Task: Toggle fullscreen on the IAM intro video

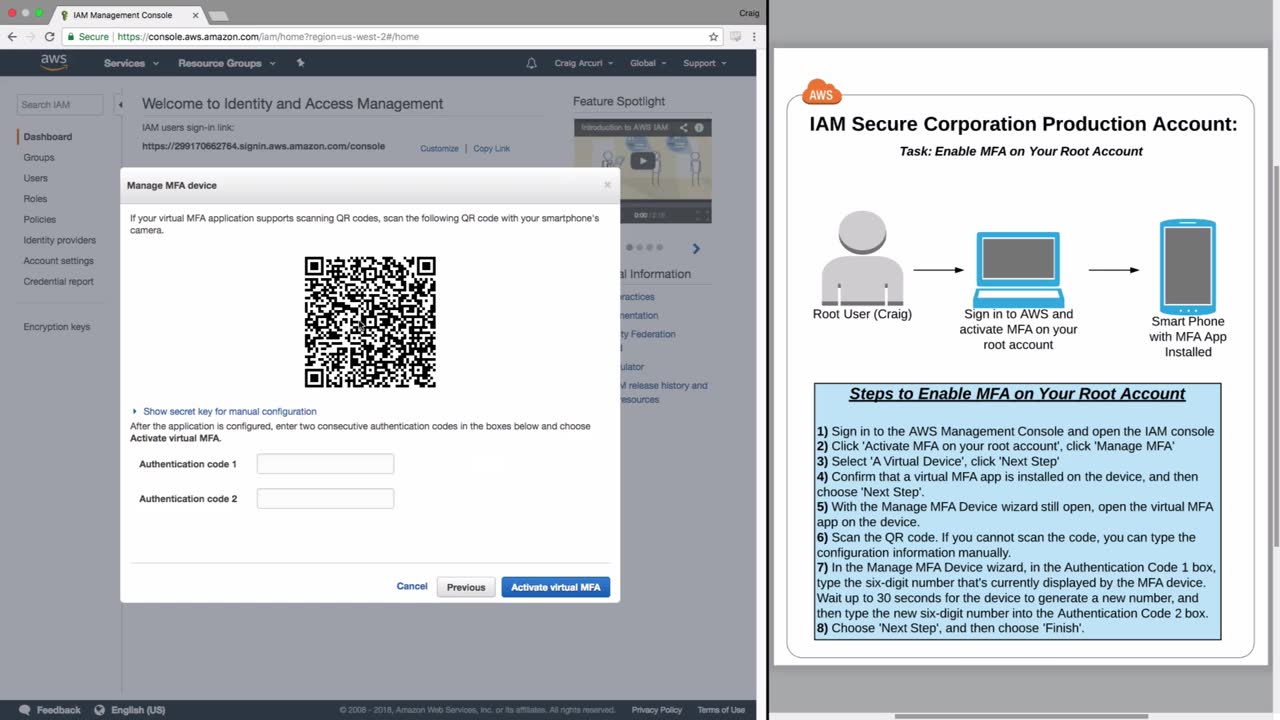Action: 702,214
